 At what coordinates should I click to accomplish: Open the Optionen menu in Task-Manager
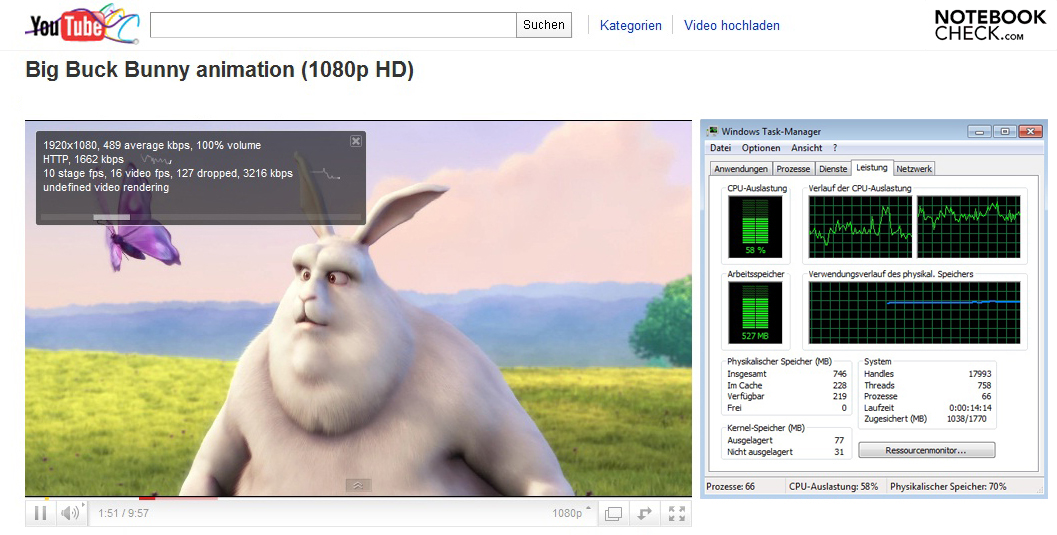click(x=761, y=148)
